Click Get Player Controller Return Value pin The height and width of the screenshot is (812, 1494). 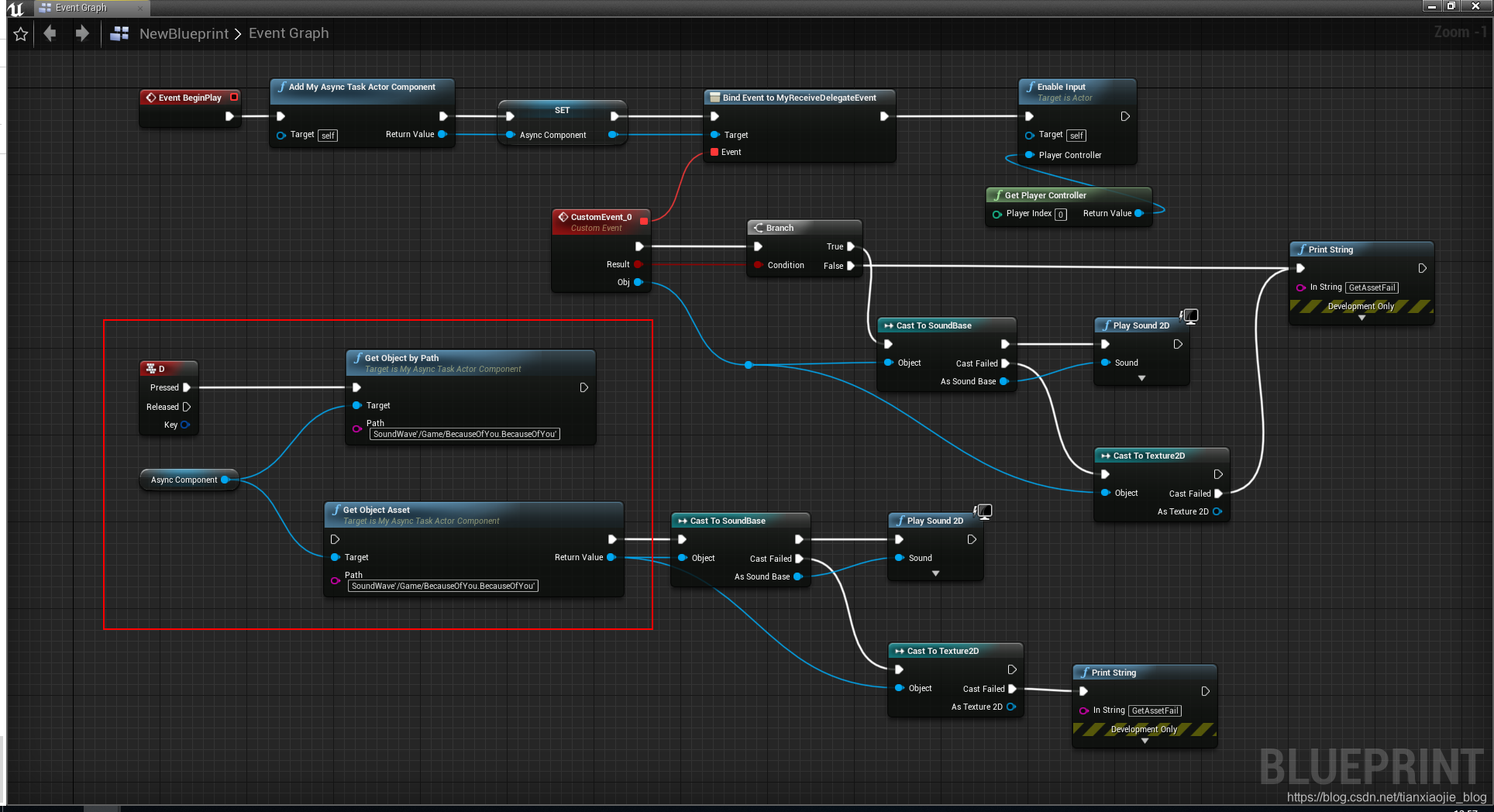(1139, 213)
